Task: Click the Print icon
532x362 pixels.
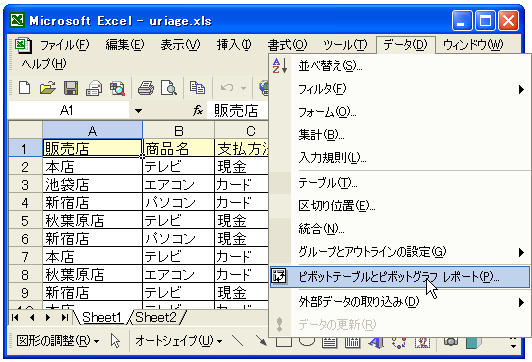Action: click(146, 88)
